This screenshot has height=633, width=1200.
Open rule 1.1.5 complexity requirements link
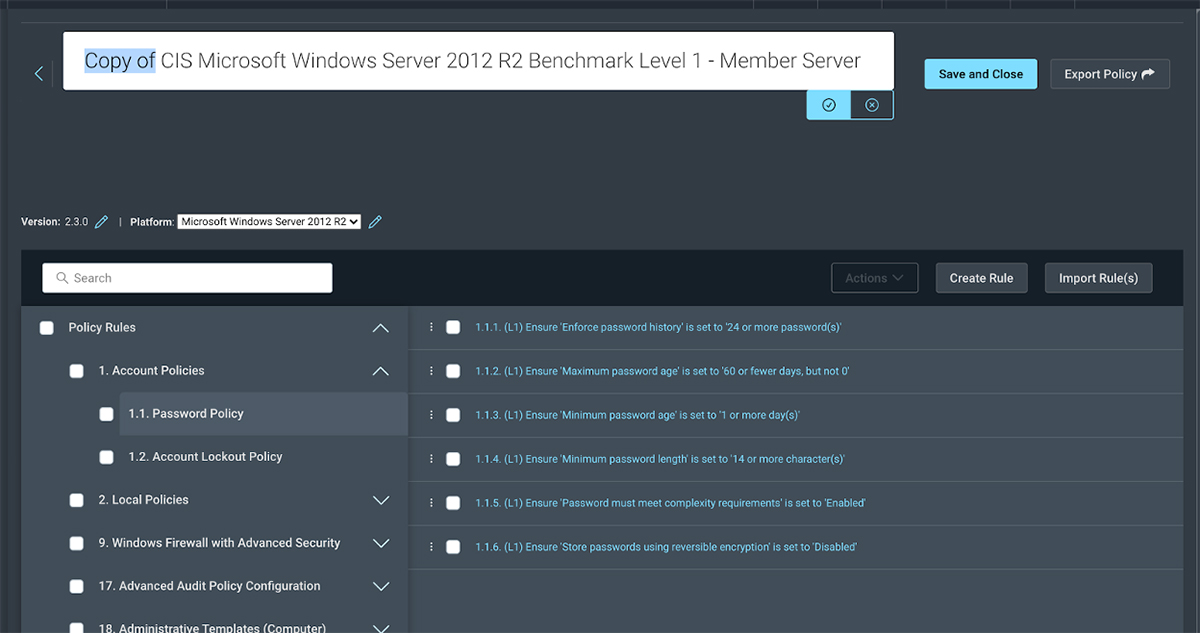[670, 503]
